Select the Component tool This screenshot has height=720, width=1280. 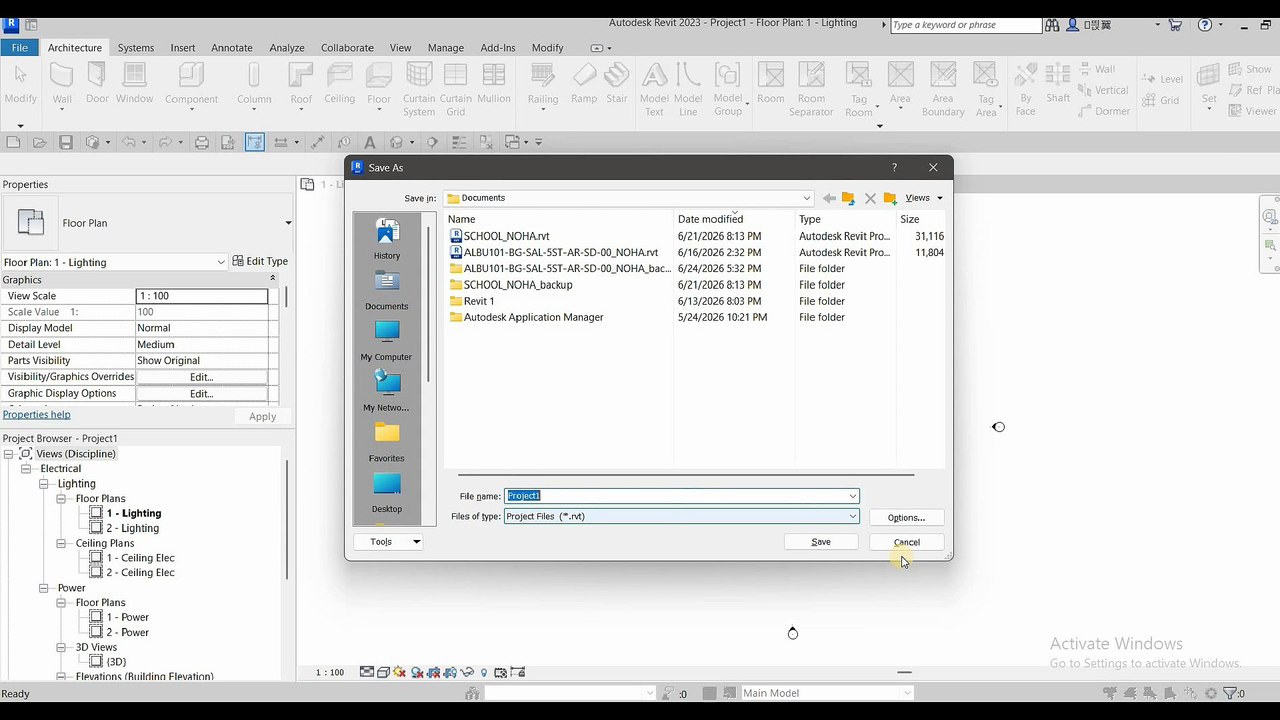[191, 84]
